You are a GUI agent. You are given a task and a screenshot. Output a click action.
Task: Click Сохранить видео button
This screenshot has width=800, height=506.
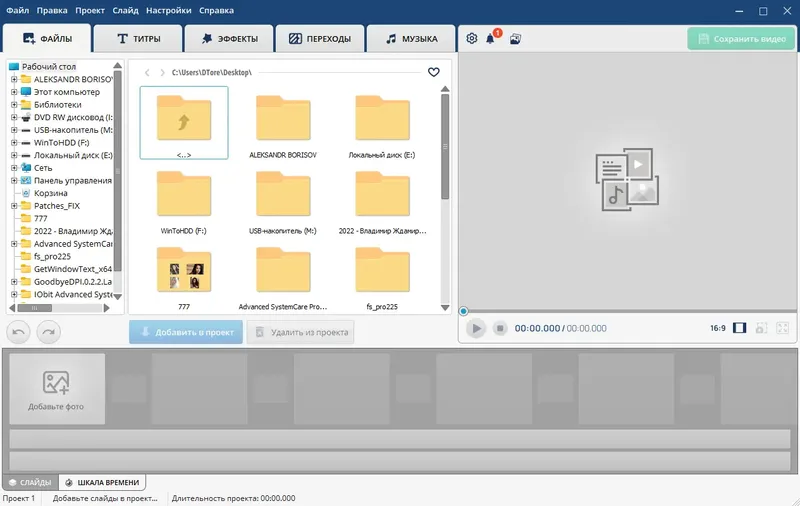click(x=741, y=39)
